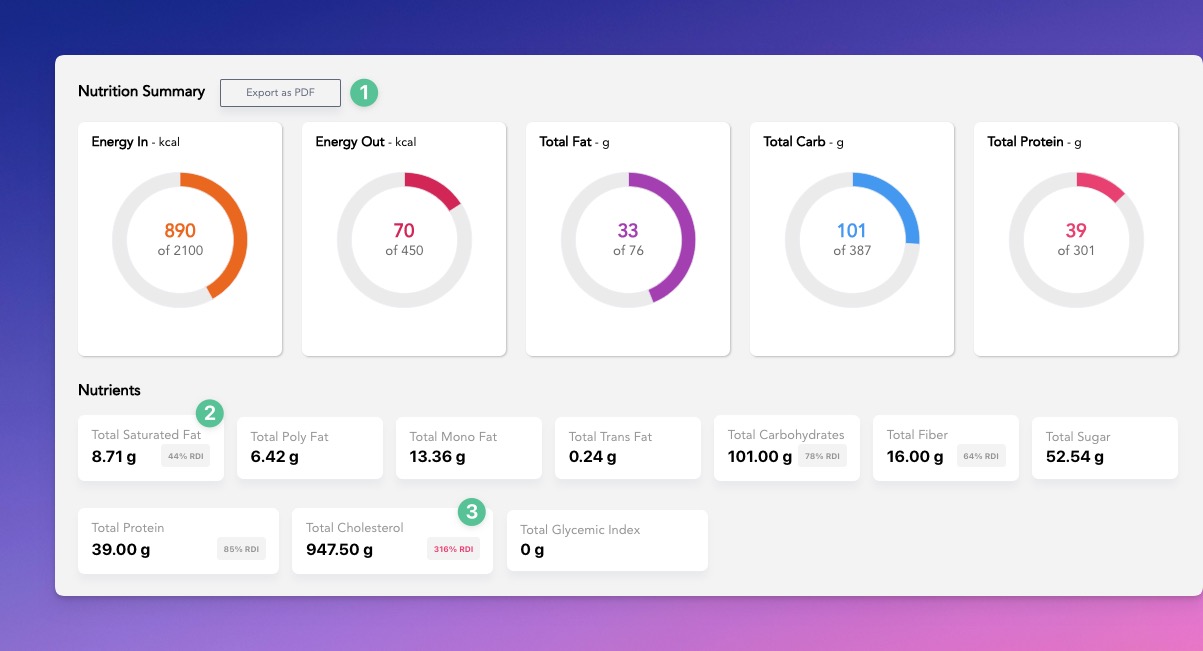
Task: Select the Total Trans Fat card
Action: point(628,448)
